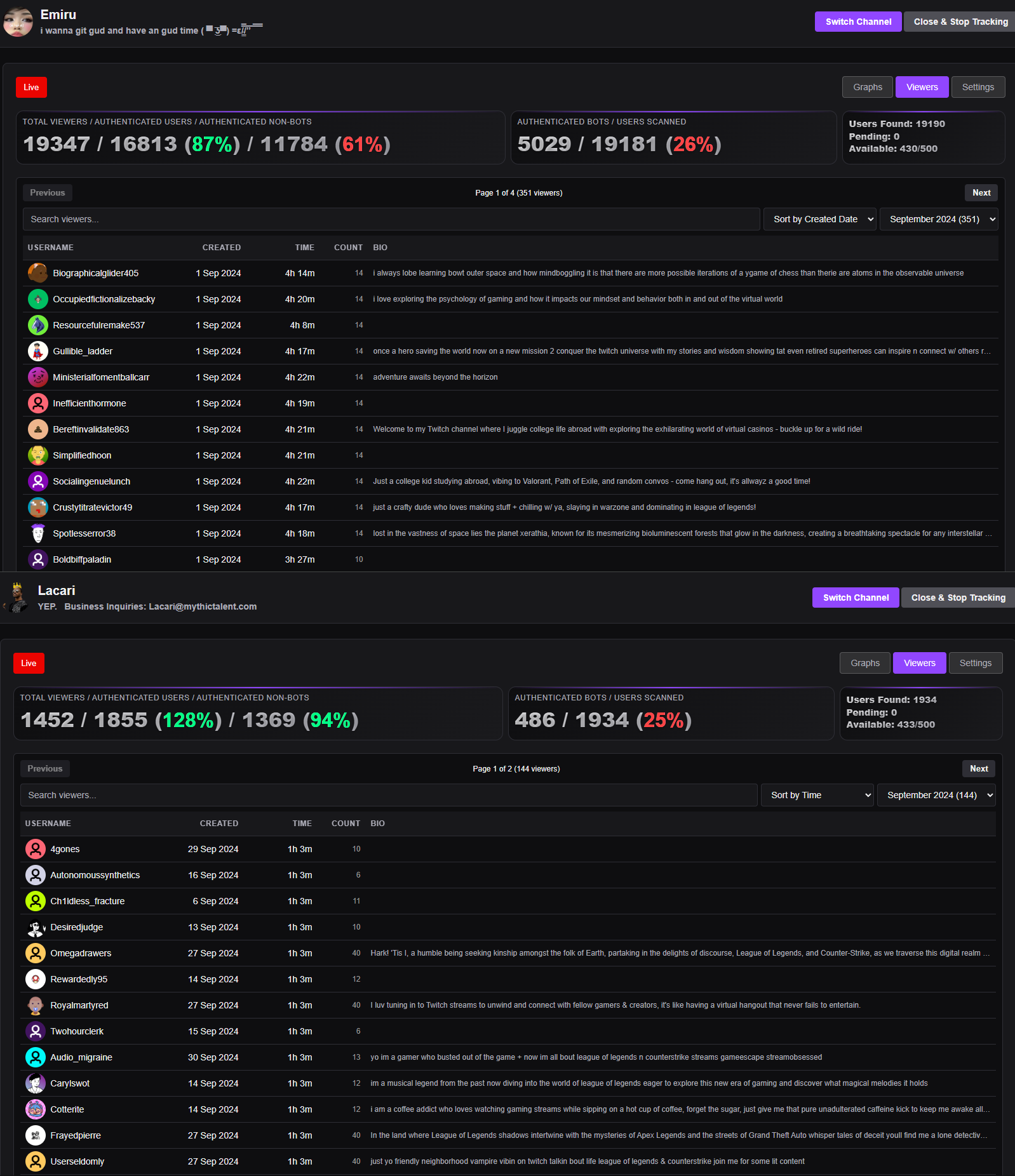Open September 2024 (144) month dropdown
Image resolution: width=1015 pixels, height=1176 pixels.
[x=936, y=795]
